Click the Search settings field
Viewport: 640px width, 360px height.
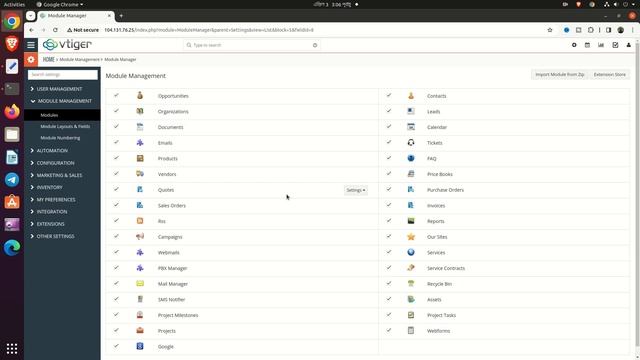(x=63, y=75)
